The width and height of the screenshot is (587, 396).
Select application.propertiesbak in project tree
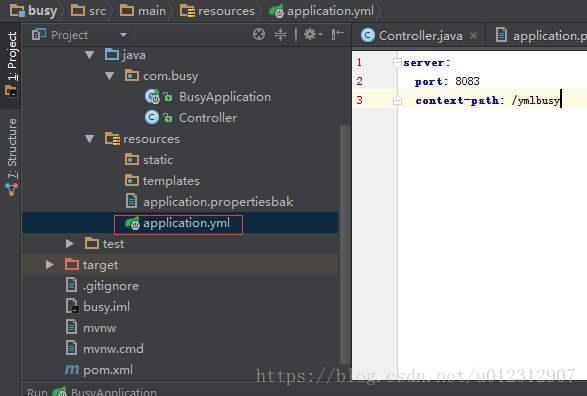tap(218, 202)
